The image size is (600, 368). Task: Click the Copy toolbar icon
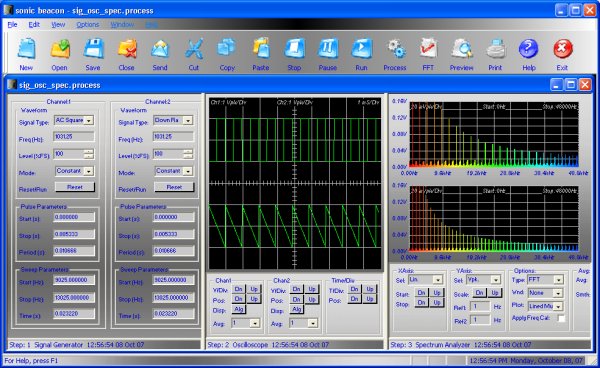click(227, 49)
